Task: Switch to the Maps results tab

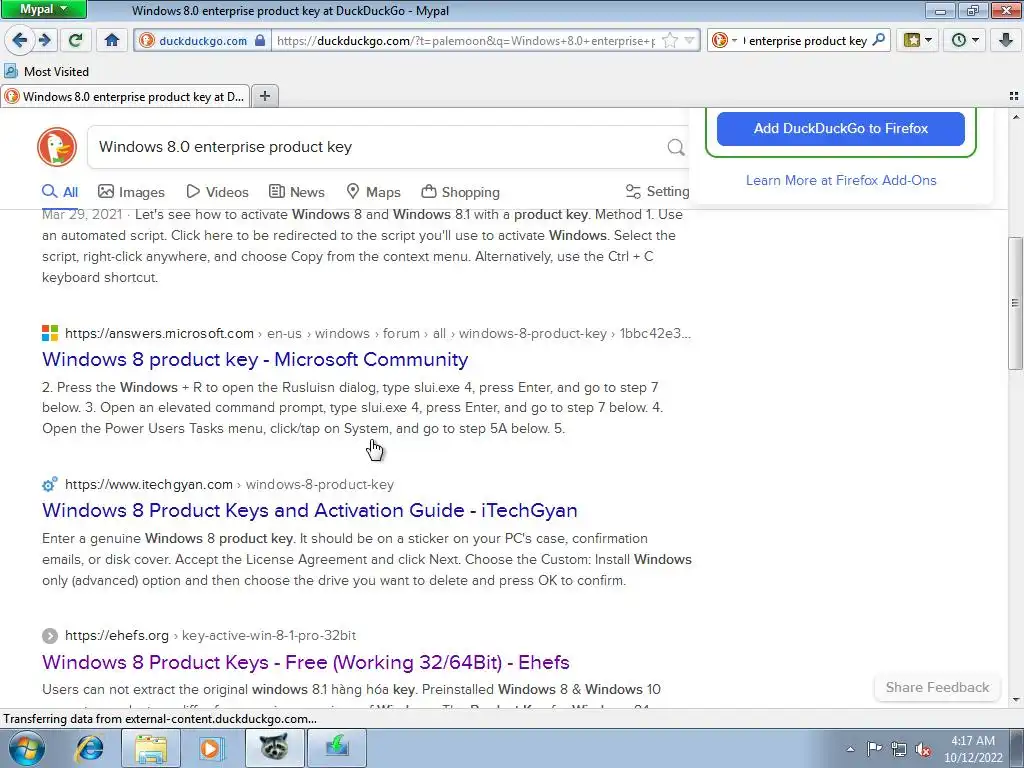Action: click(x=373, y=192)
